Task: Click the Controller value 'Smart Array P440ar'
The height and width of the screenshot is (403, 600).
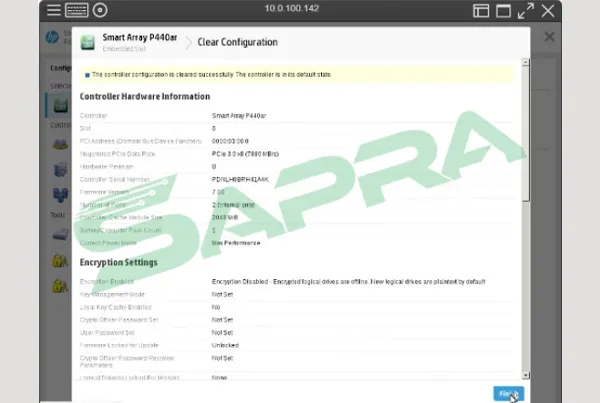Action: [x=239, y=116]
